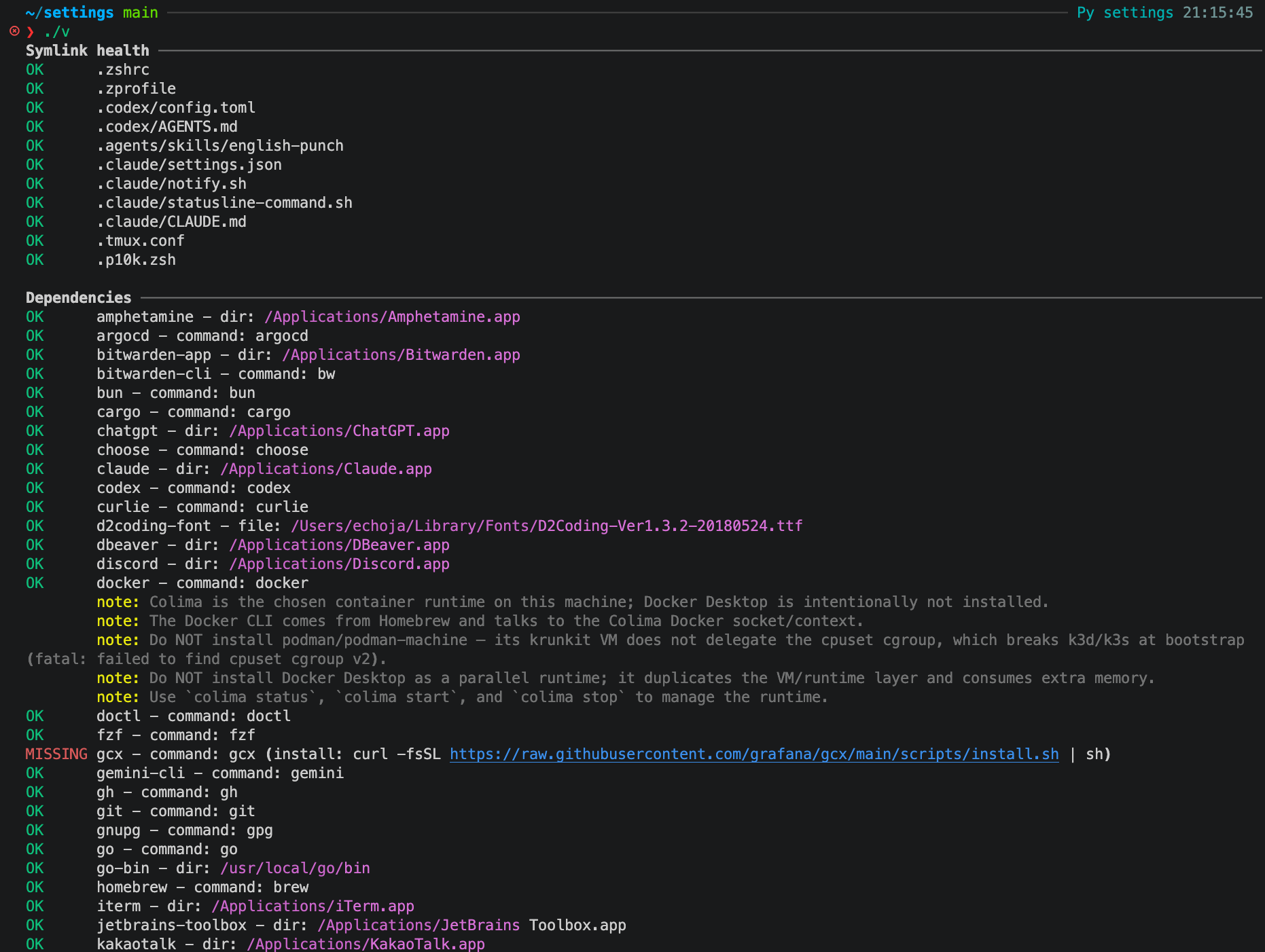Click the 'bun – command: bun' line
Screen dimensions: 1265x952
coord(176,393)
